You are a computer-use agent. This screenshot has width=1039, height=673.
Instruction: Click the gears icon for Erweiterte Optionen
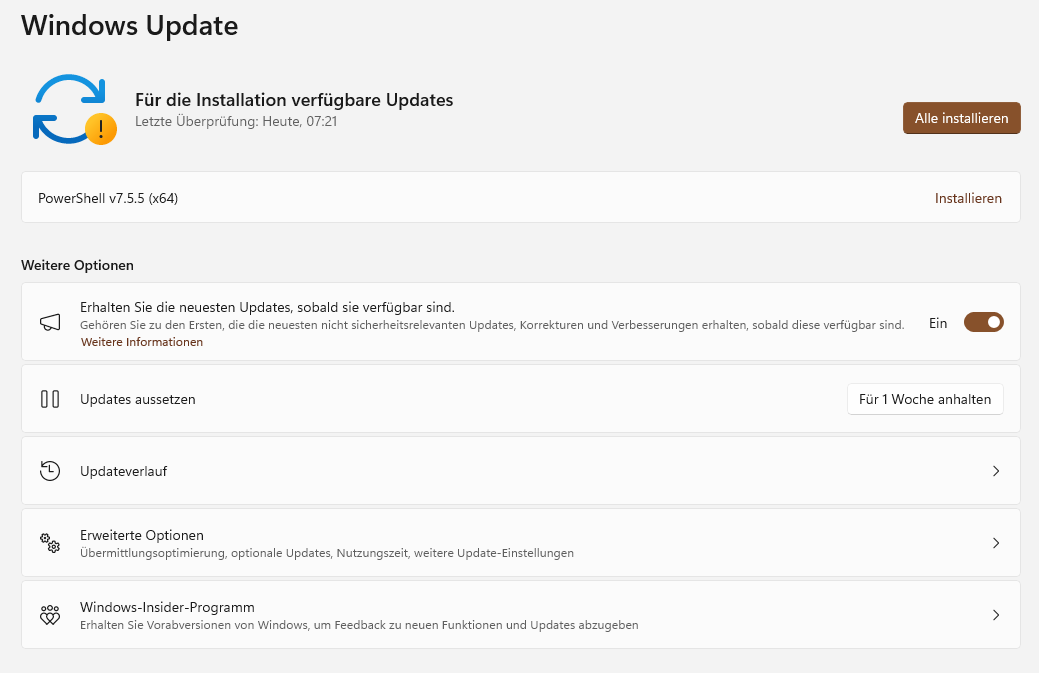50,543
